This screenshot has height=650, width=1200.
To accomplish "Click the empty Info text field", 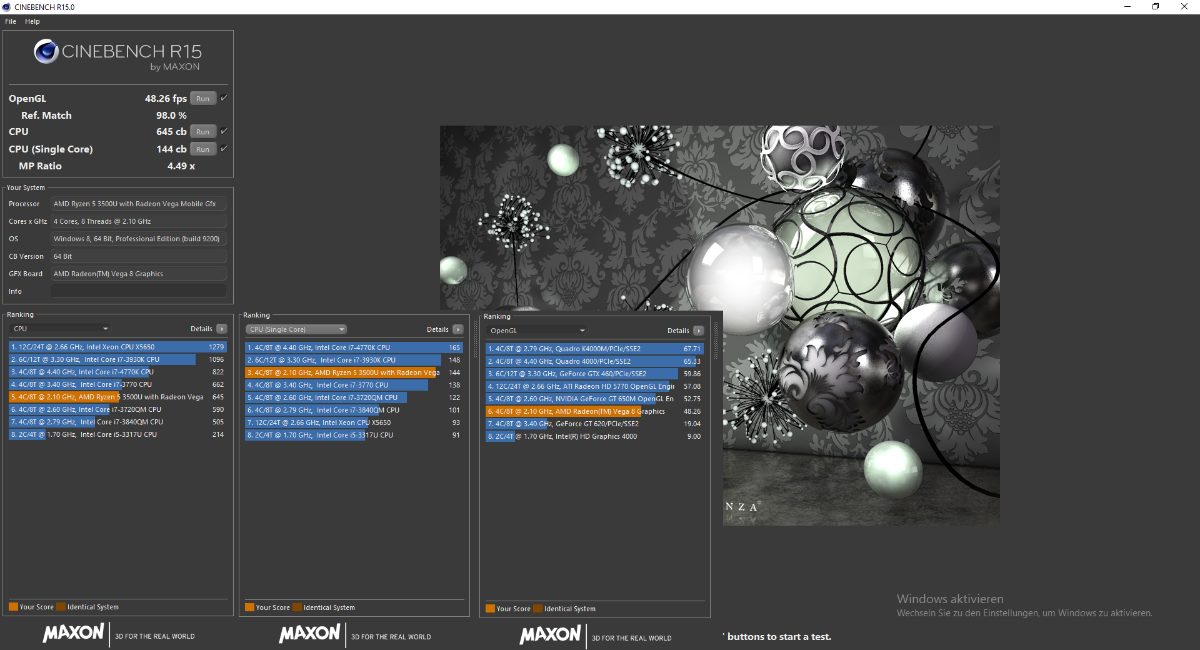I will point(138,291).
